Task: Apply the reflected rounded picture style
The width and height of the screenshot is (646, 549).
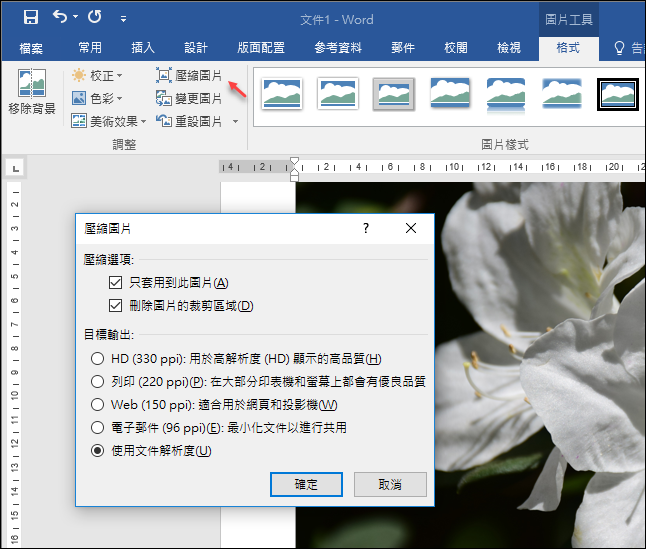Action: (x=506, y=95)
